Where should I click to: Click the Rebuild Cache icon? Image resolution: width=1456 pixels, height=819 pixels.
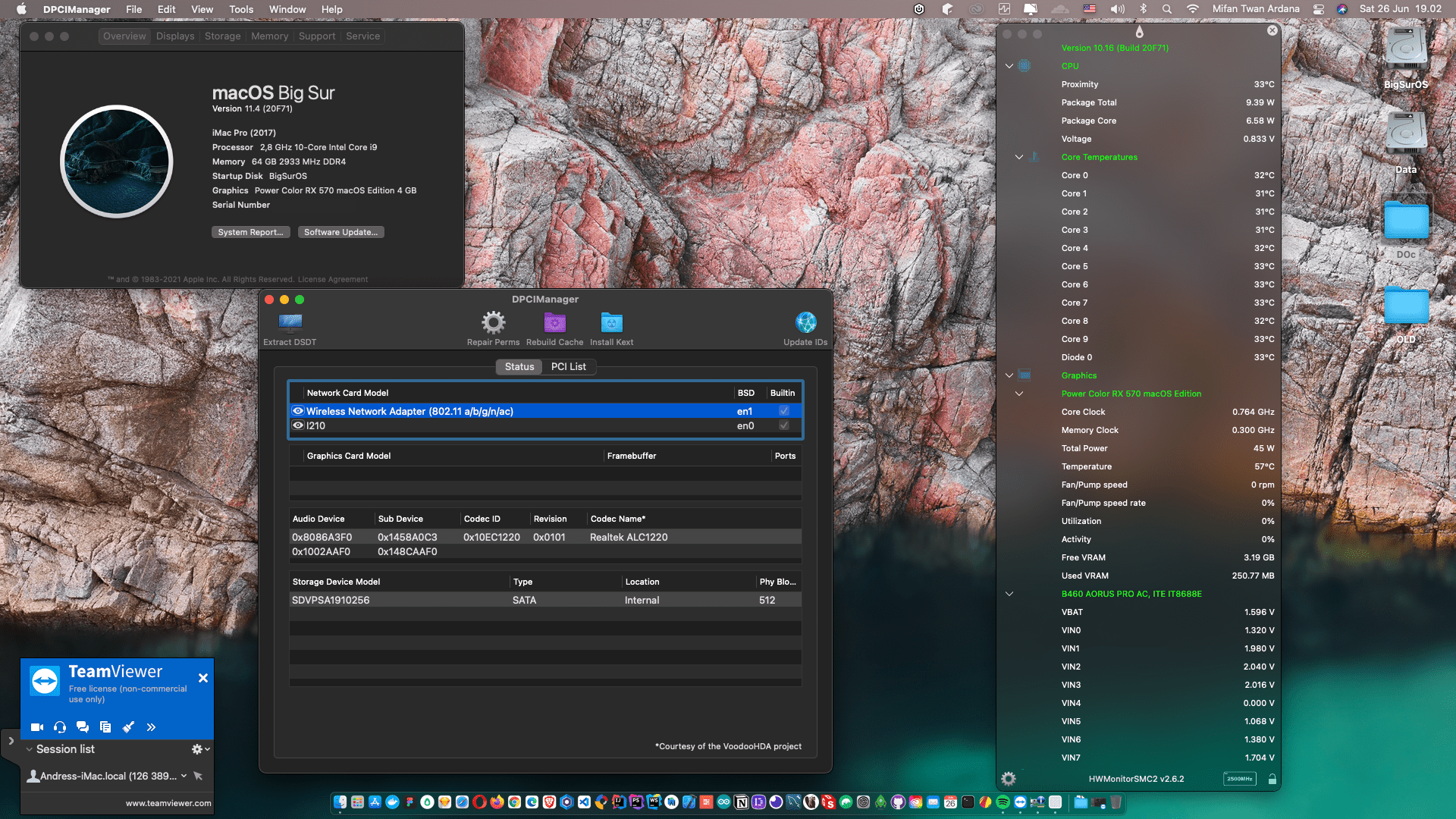tap(555, 322)
